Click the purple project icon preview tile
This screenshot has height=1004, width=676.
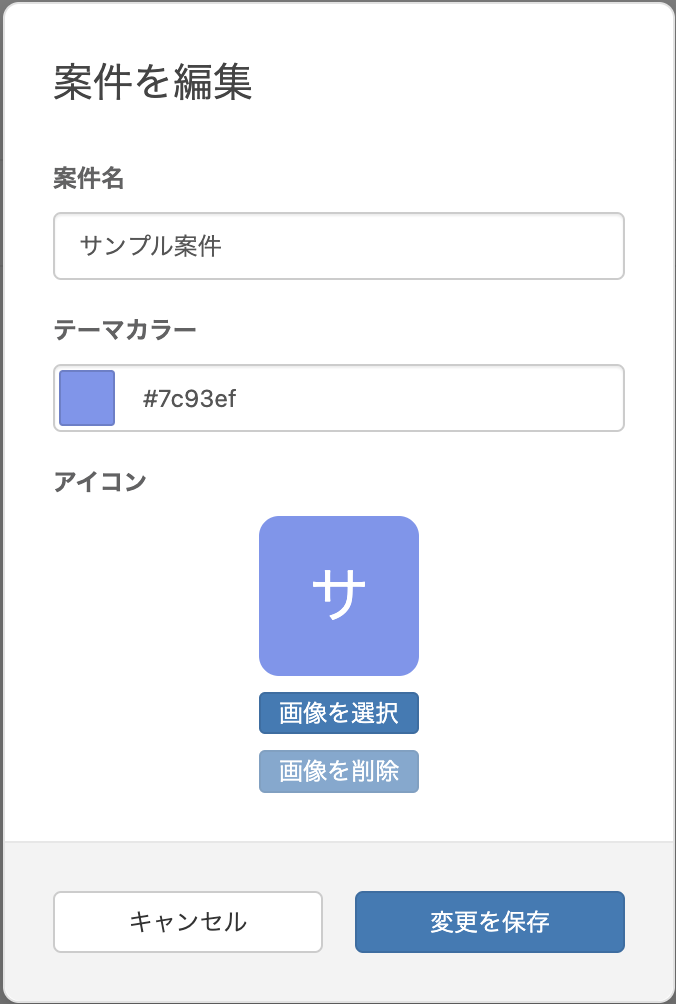point(339,595)
